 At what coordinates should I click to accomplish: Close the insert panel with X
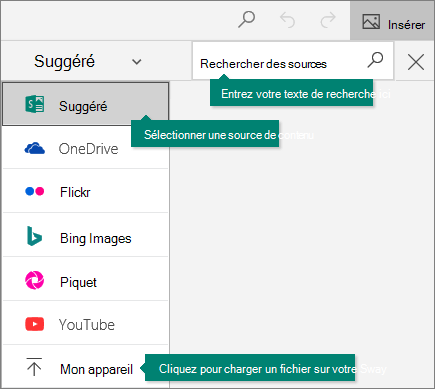click(416, 62)
